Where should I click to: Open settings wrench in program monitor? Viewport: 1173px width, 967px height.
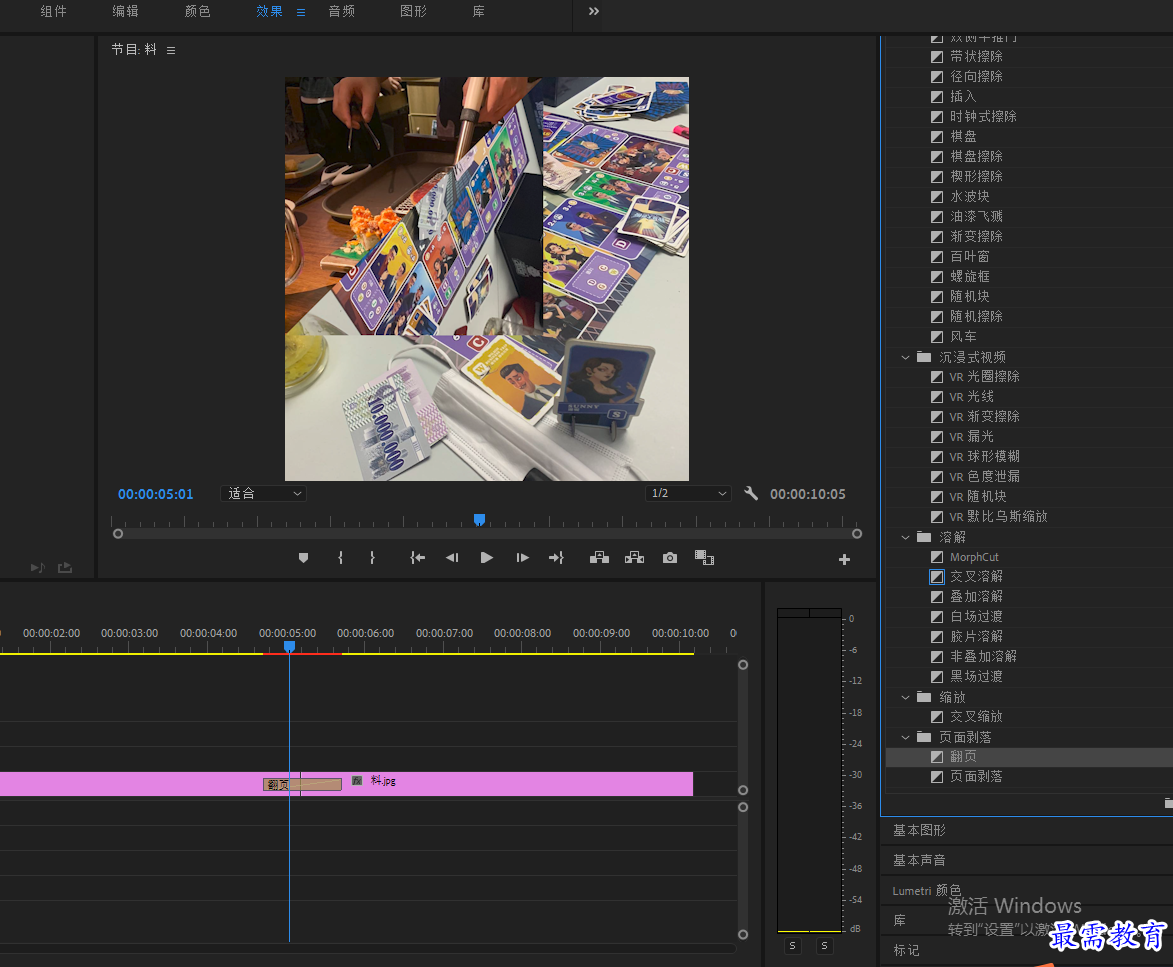click(x=751, y=494)
